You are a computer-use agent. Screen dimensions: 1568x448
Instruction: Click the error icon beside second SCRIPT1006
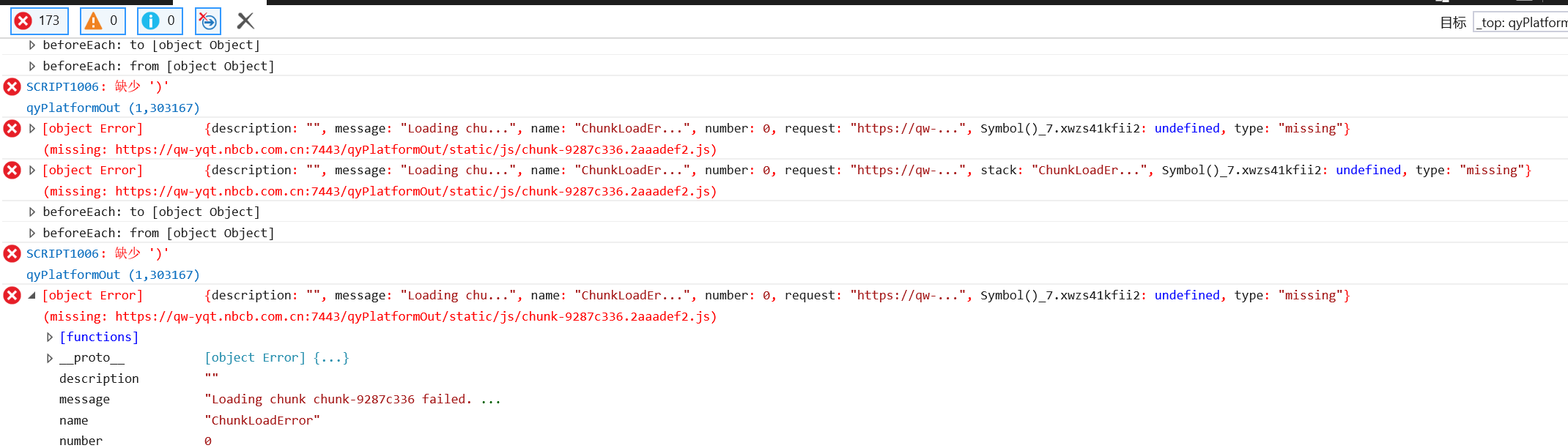(12, 254)
